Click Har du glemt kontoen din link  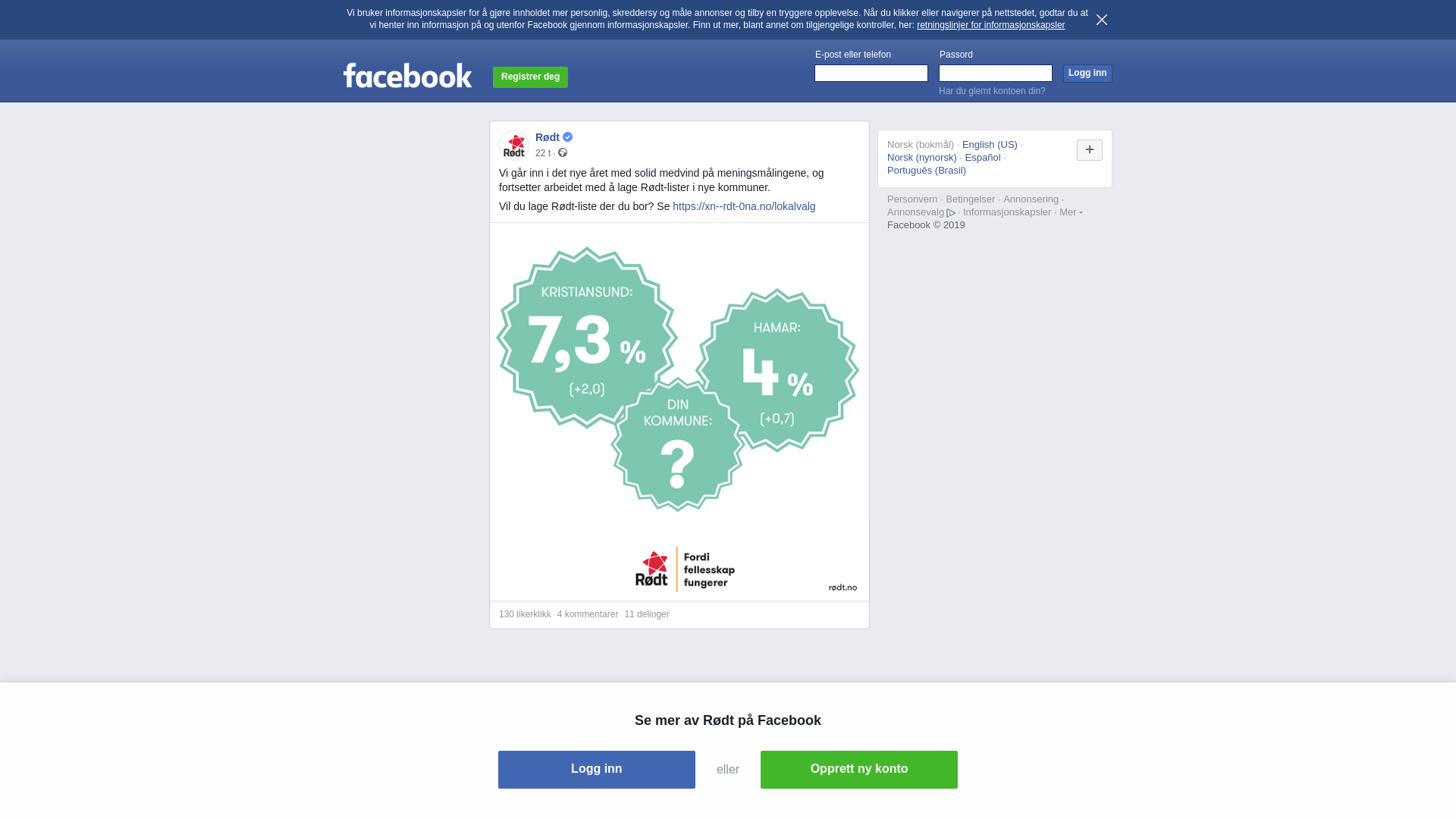point(992,91)
